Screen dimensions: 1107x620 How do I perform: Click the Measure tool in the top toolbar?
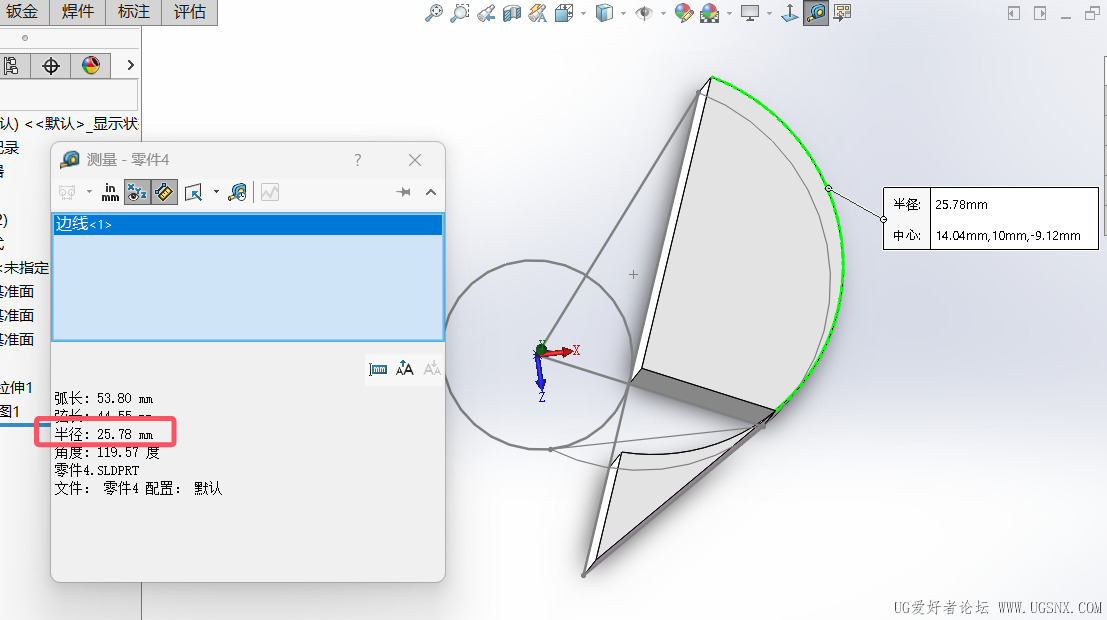tap(815, 13)
